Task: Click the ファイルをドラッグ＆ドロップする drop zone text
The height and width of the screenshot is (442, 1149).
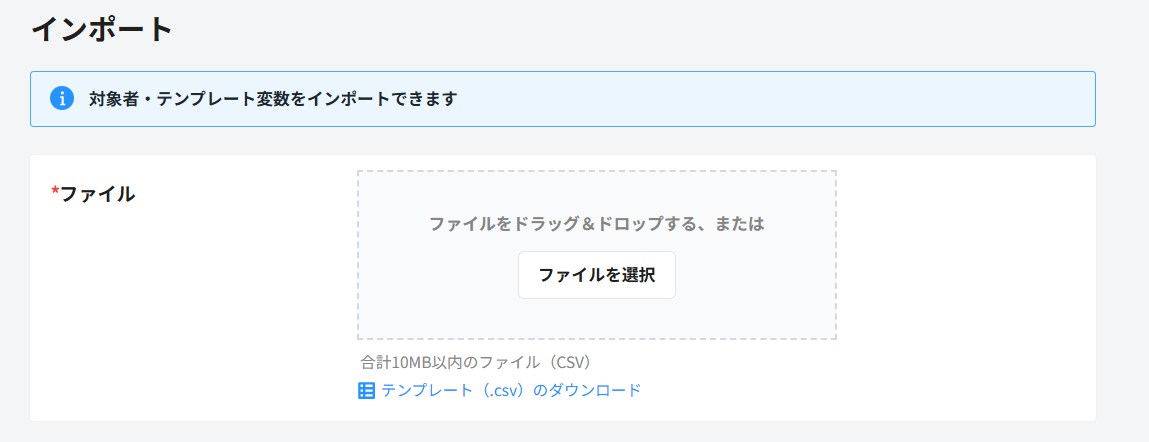Action: [596, 224]
